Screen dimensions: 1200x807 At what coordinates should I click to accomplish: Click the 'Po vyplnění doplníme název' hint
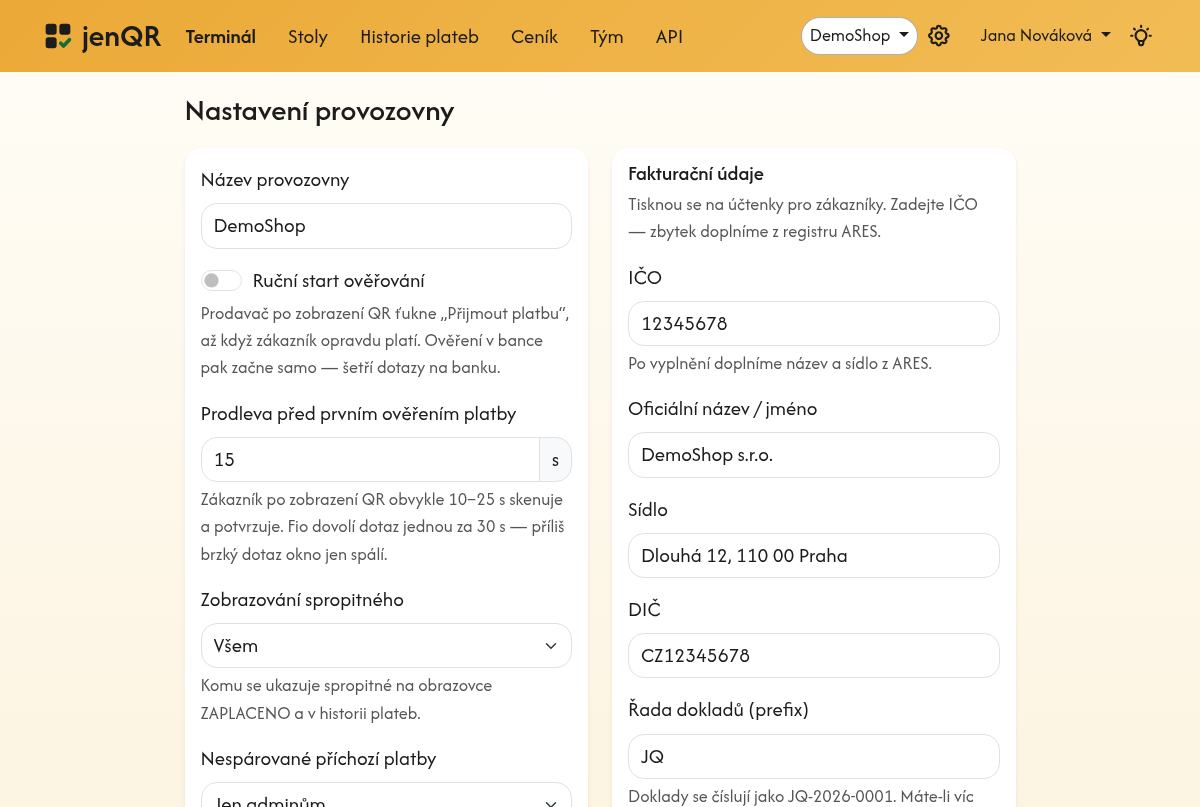(780, 364)
